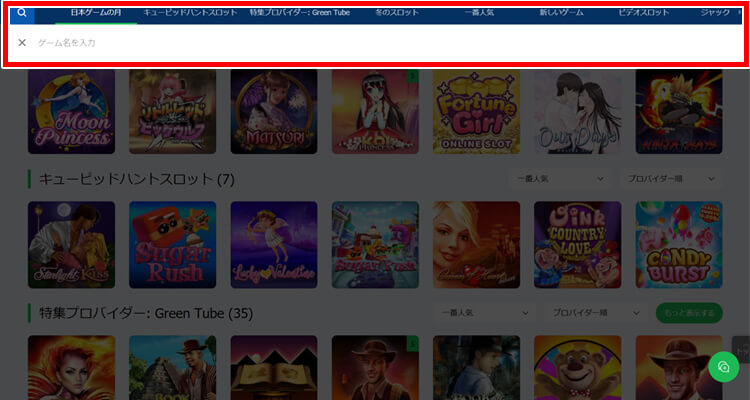Switch to キューピッドハントスロット tab

(190, 13)
